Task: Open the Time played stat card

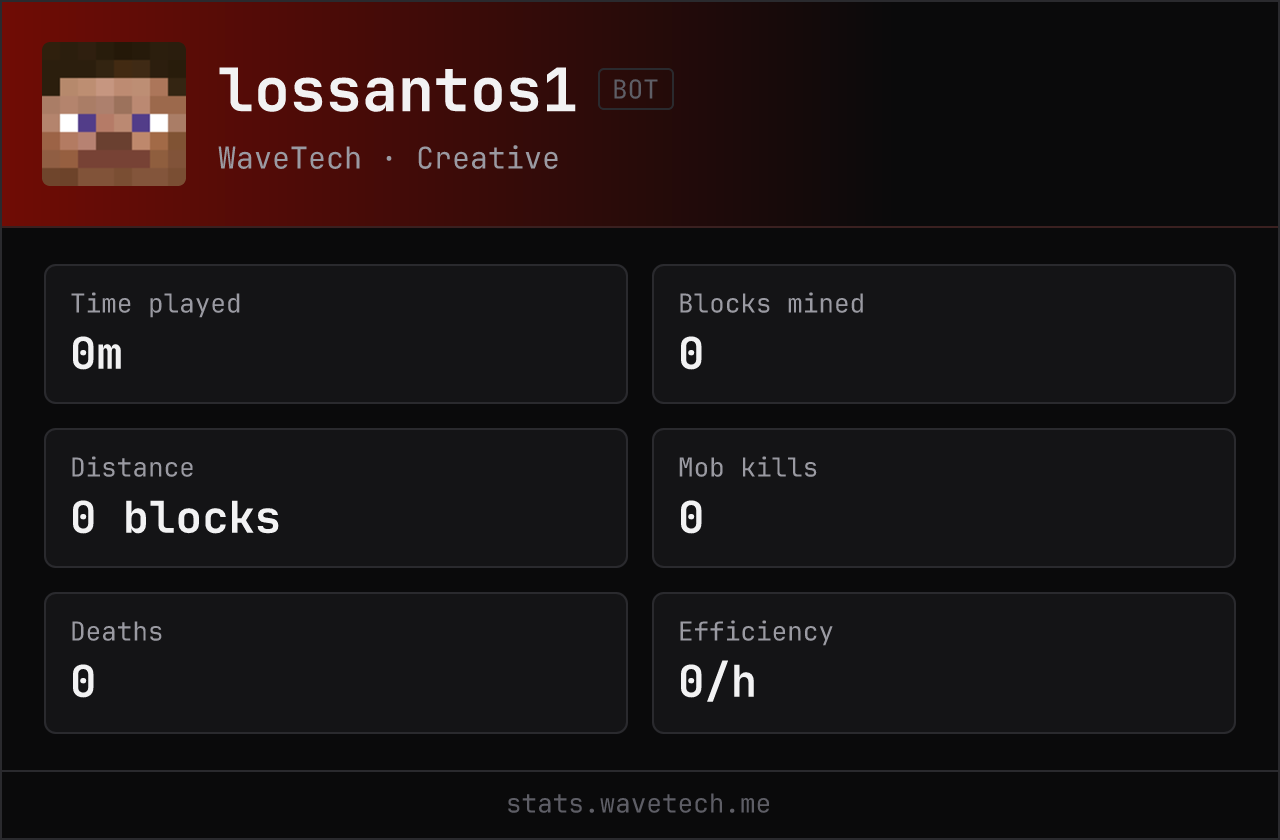Action: tap(336, 334)
